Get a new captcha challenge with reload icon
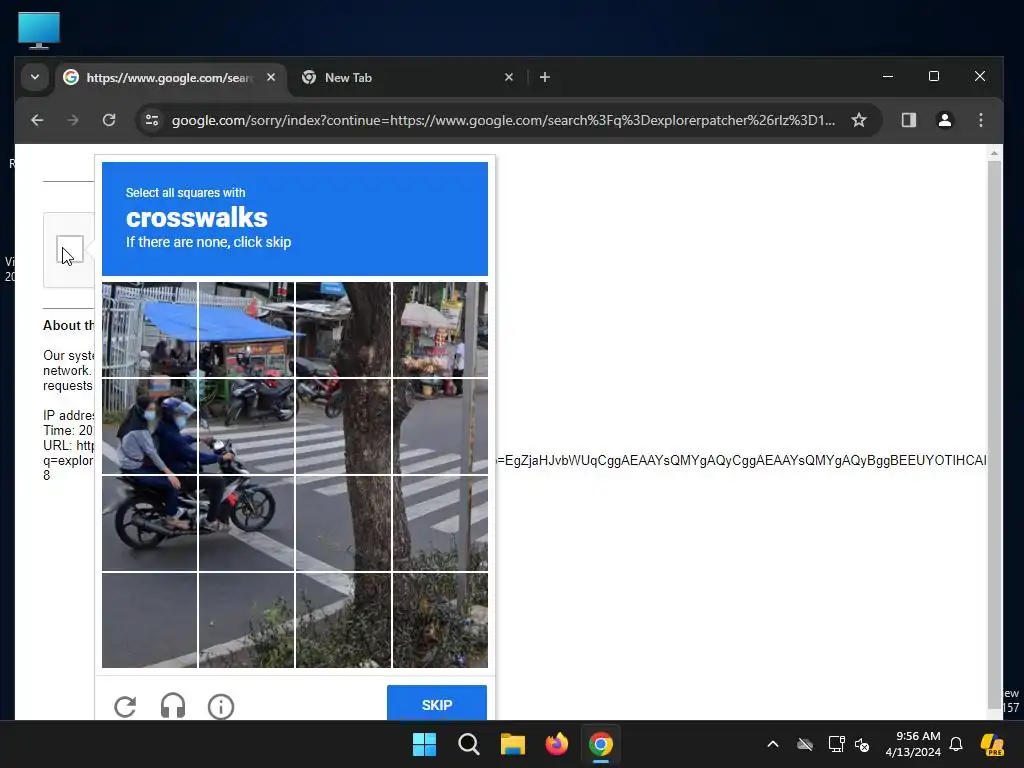This screenshot has width=1024, height=768. [125, 706]
